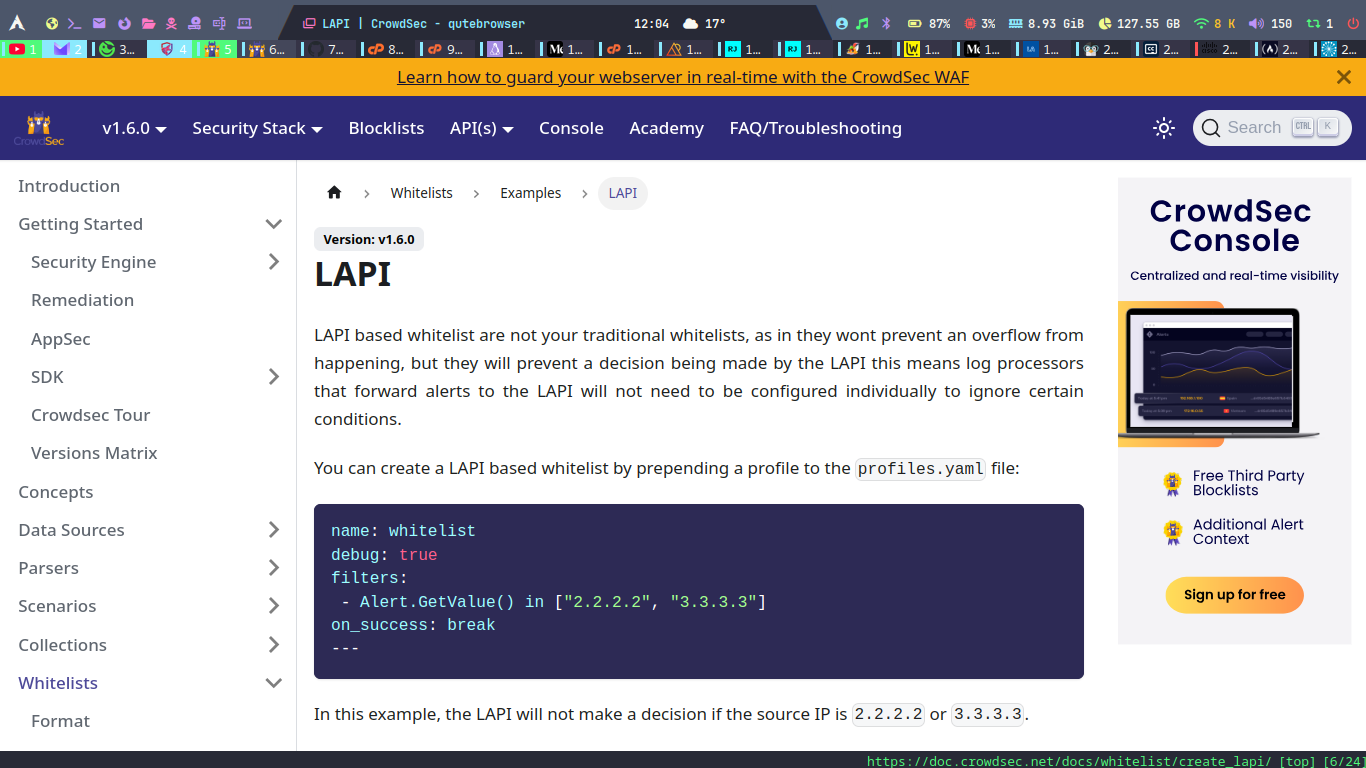The image size is (1366, 768).
Task: Open the file manager folder icon
Action: [148, 23]
